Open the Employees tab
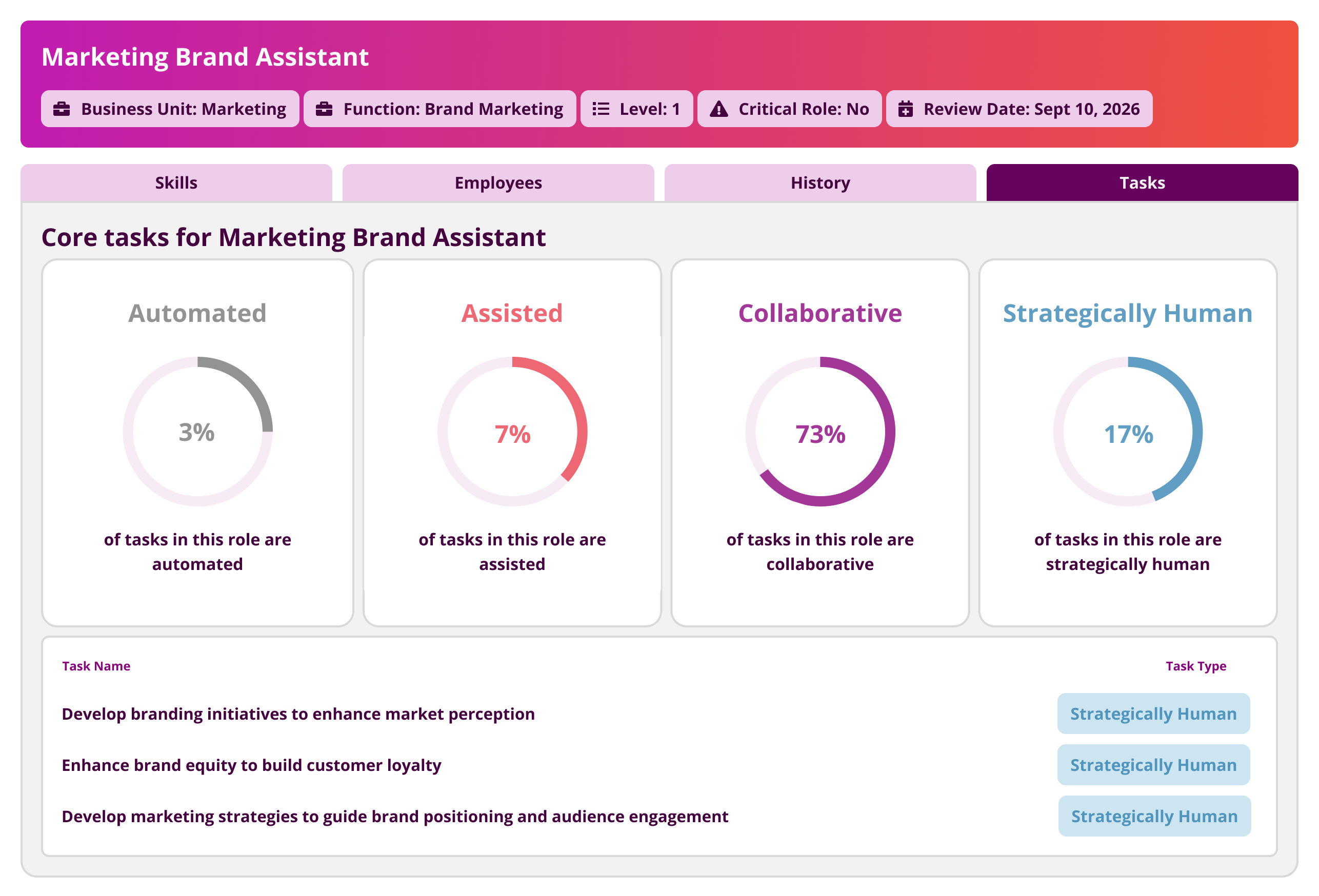This screenshot has height=896, width=1319. tap(498, 182)
